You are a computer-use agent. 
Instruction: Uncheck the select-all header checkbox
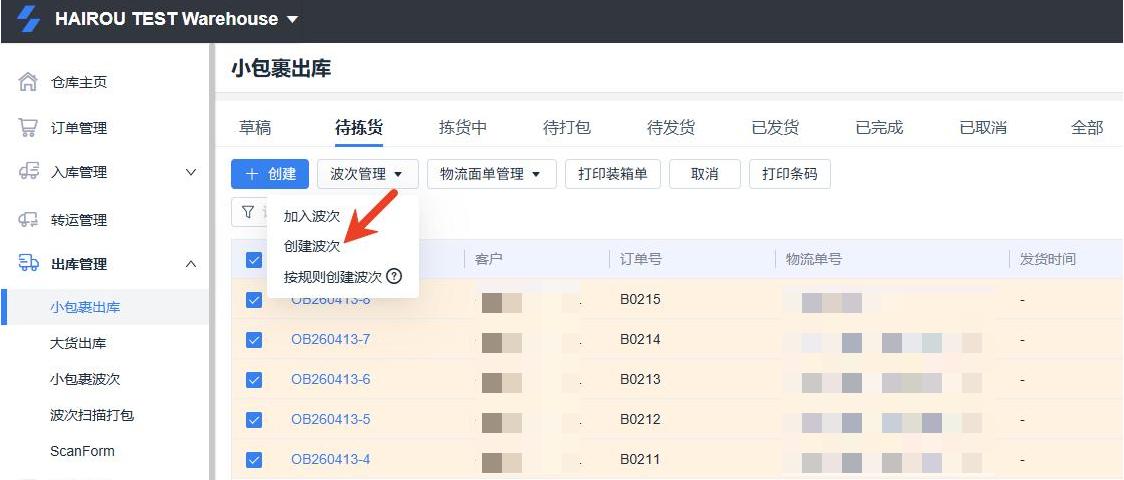[x=254, y=260]
